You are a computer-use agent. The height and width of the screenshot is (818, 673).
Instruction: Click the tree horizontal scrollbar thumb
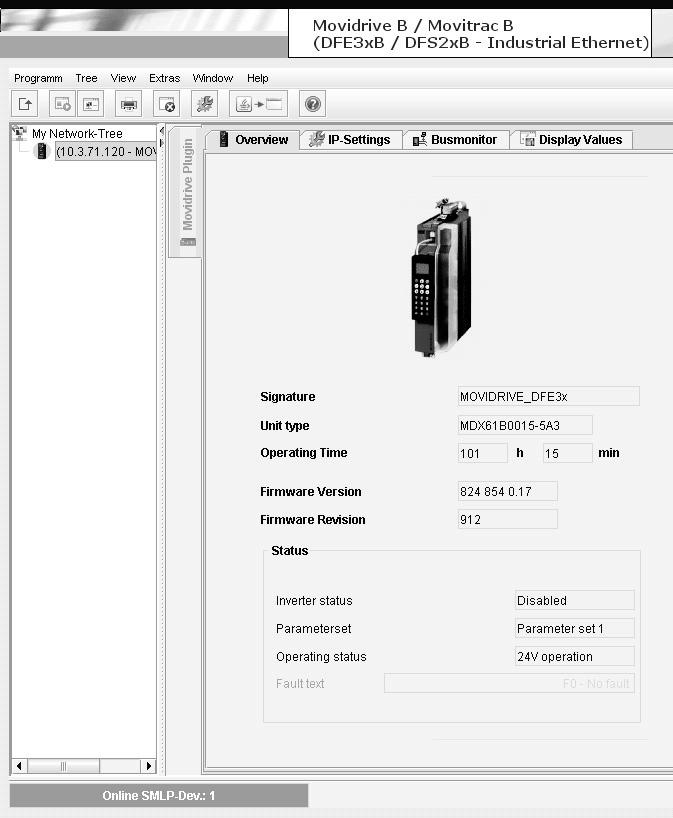click(x=63, y=766)
